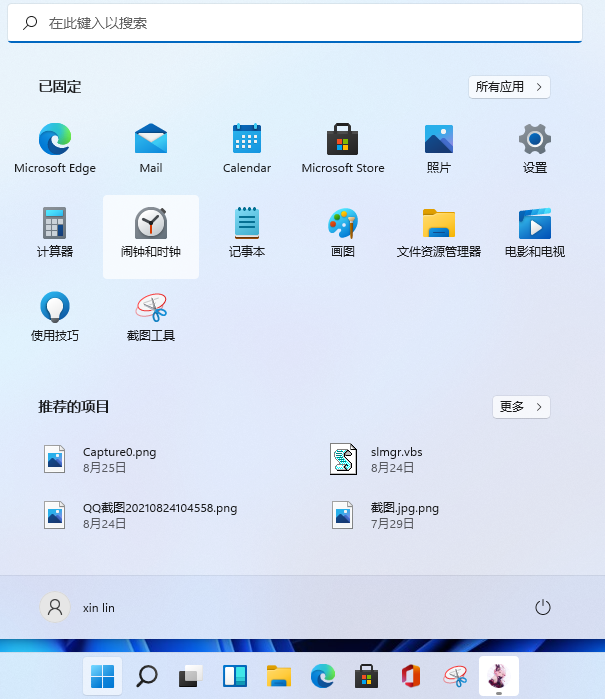Expand 更多 recommended items
The image size is (605, 699).
[x=521, y=407]
